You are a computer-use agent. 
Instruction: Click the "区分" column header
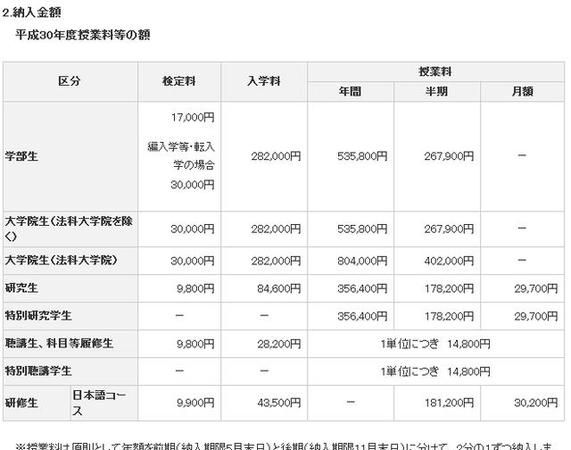69,81
